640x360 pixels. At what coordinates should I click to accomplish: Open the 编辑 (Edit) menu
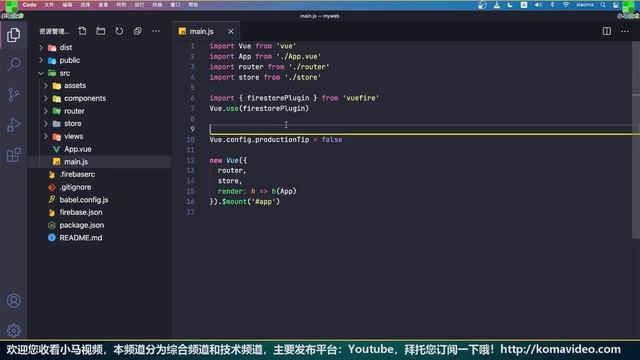point(67,5)
